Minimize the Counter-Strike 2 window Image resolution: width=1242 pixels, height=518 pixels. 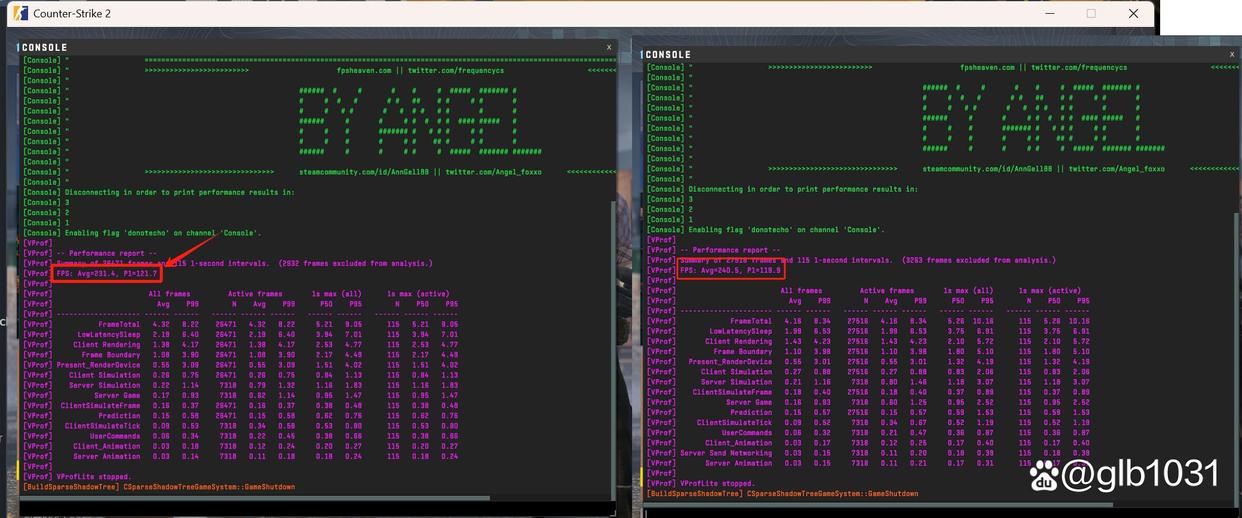(1049, 14)
